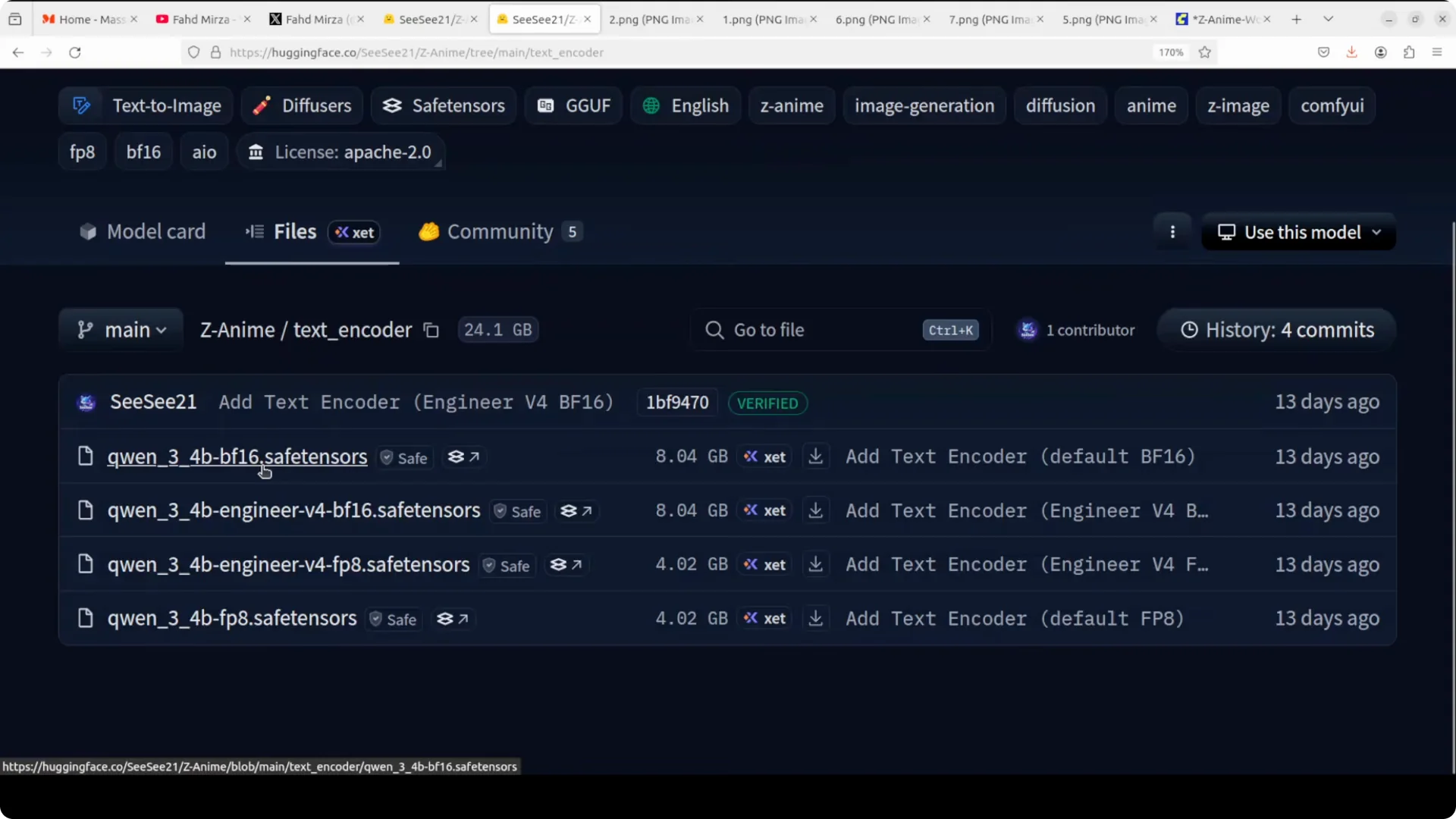1456x819 pixels.
Task: Expand the Use this model dropdown
Action: tap(1298, 232)
